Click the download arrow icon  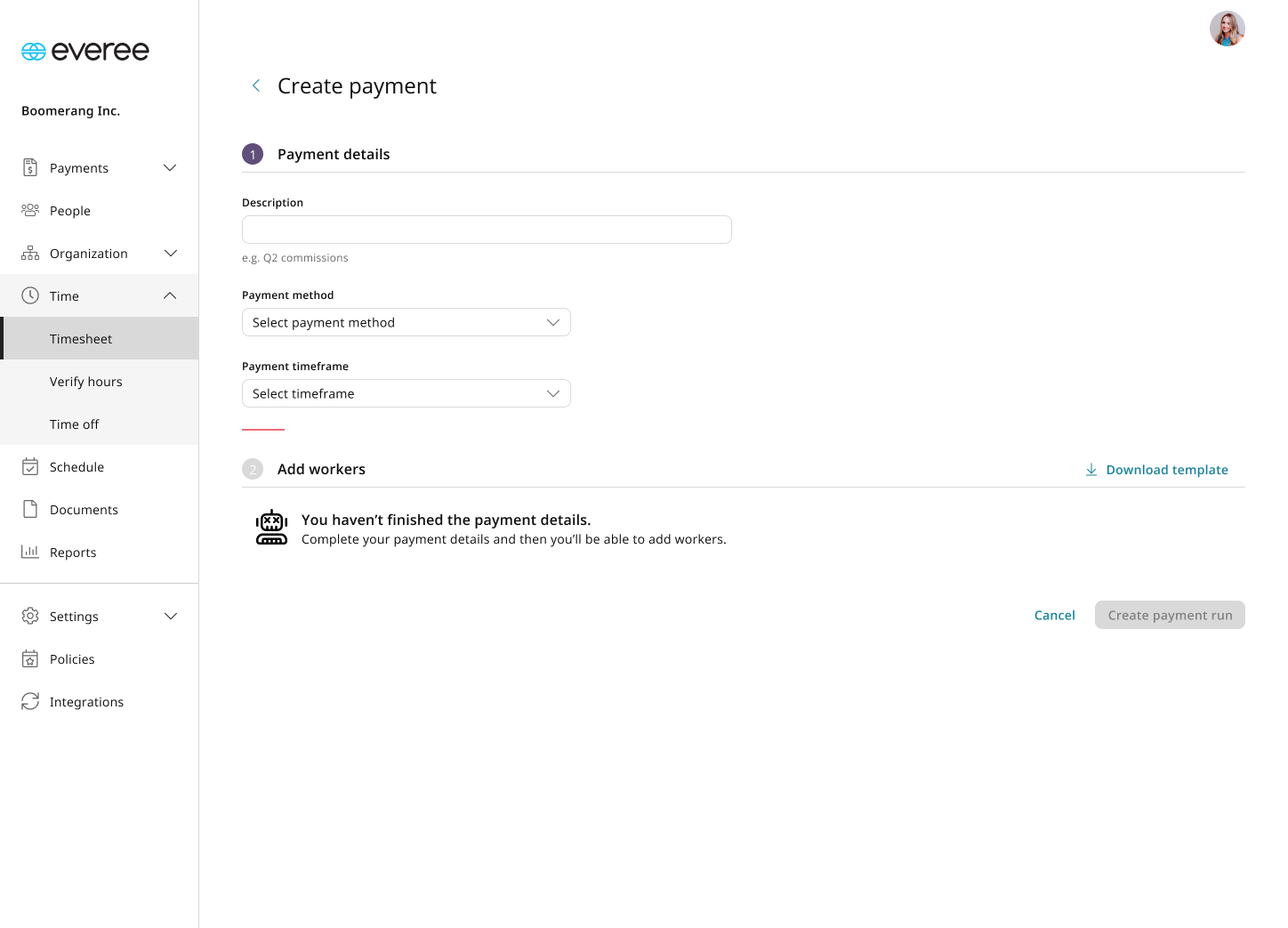tap(1091, 470)
